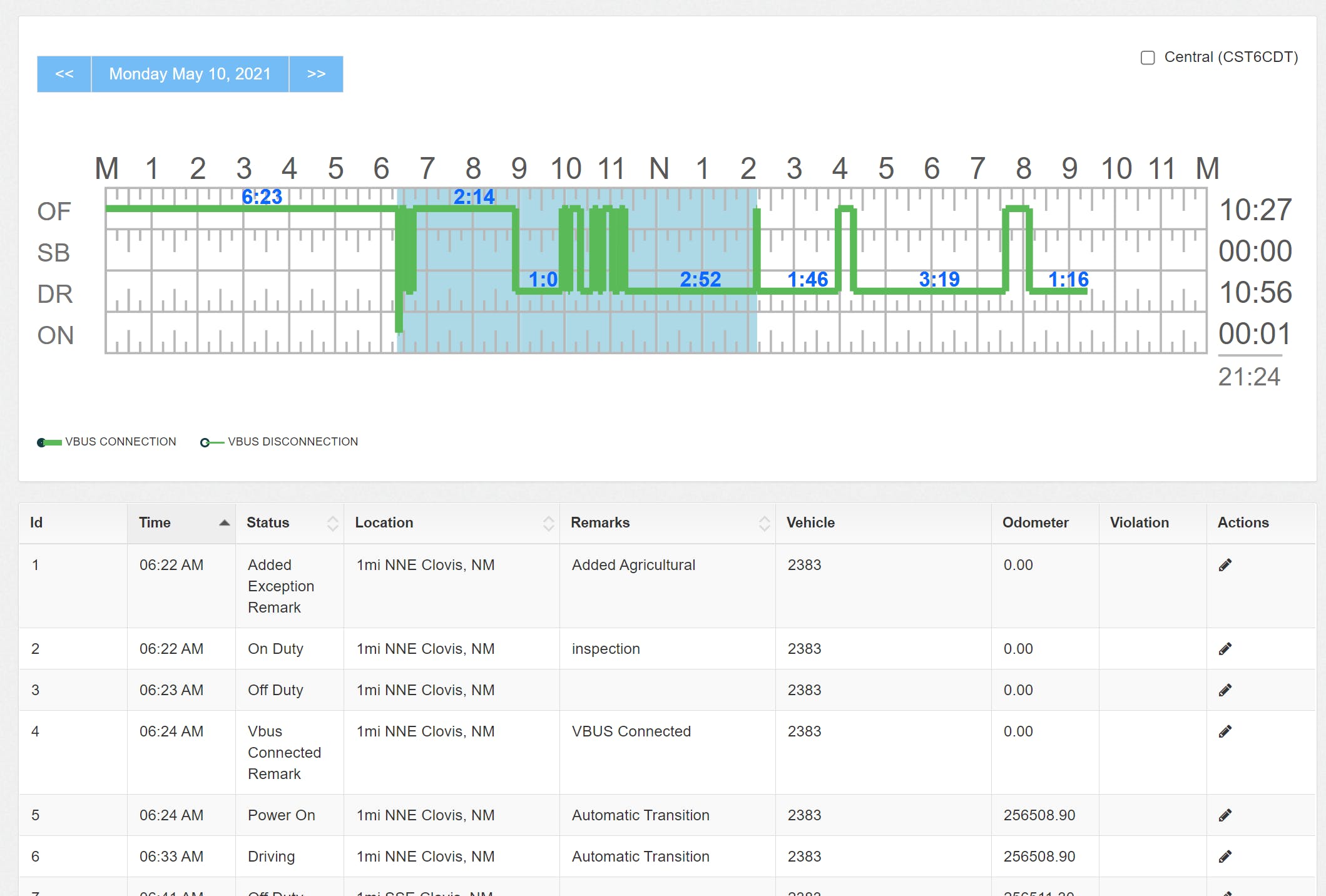Click edit pencil for On Duty row

pos(1225,649)
